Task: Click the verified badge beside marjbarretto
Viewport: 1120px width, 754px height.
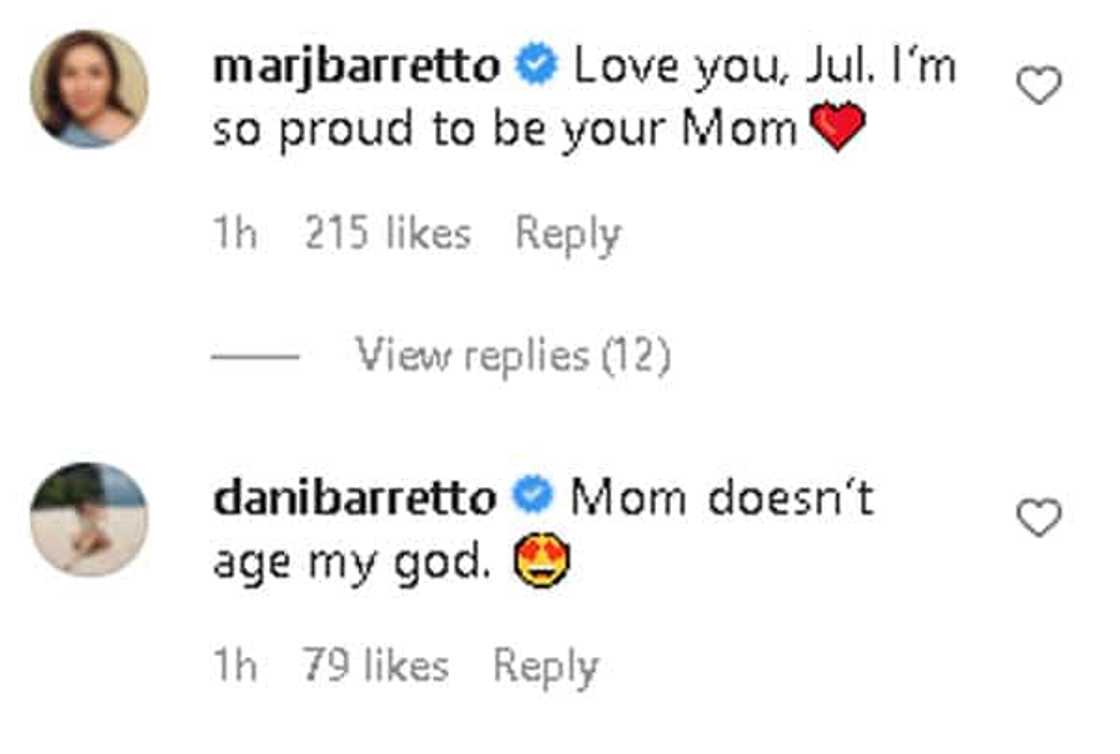Action: click(536, 67)
